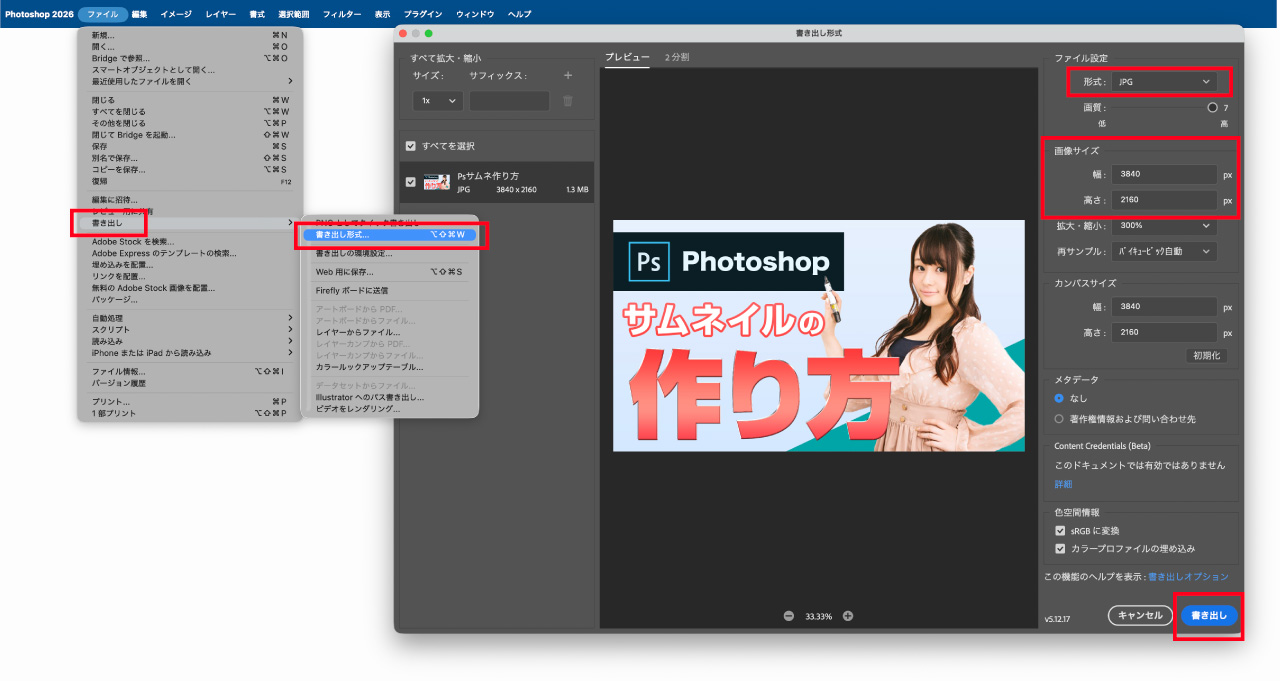
Task: Click the thumbnail preview image
Action: pyautogui.click(x=818, y=335)
